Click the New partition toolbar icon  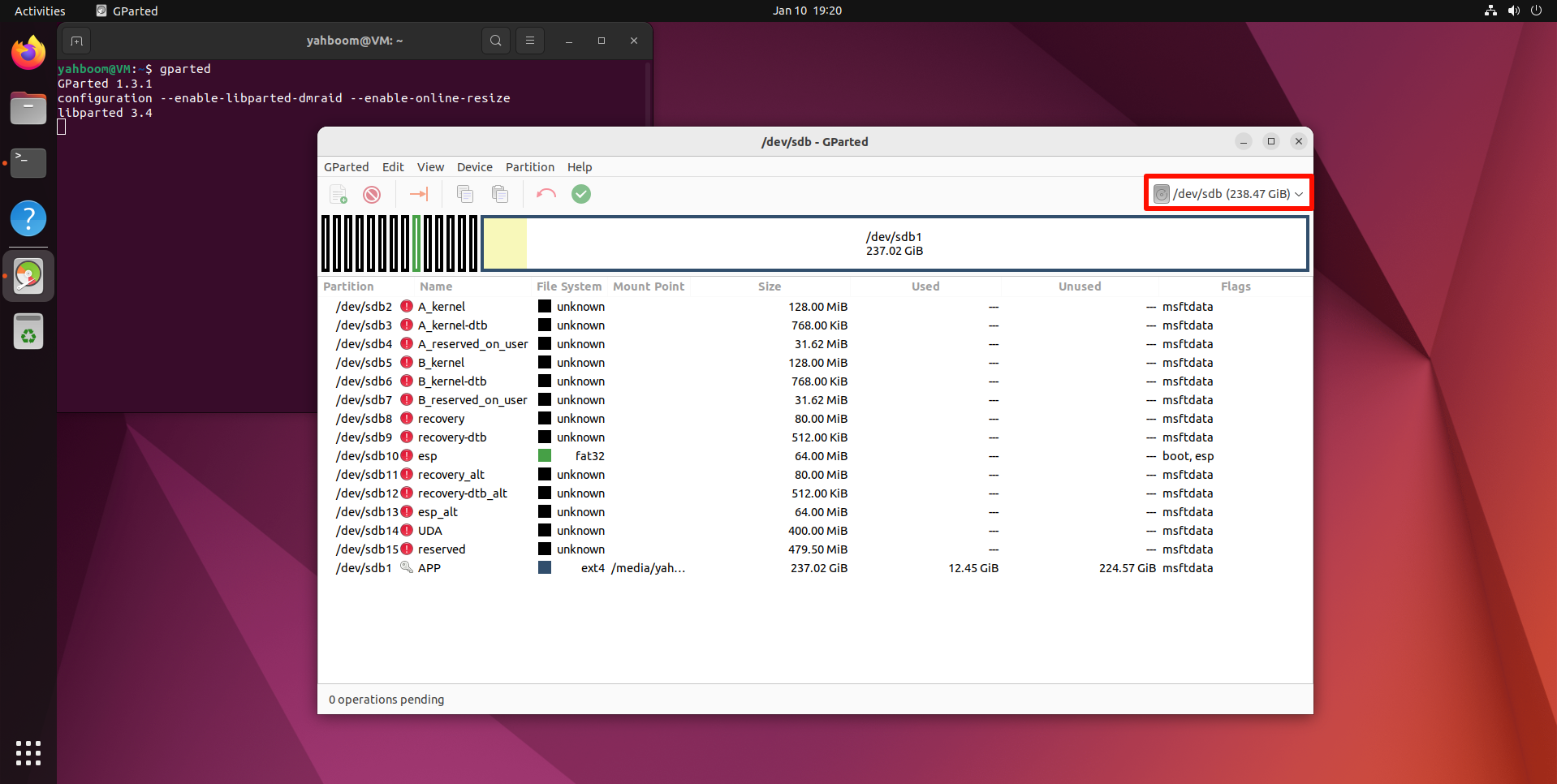pyautogui.click(x=339, y=195)
